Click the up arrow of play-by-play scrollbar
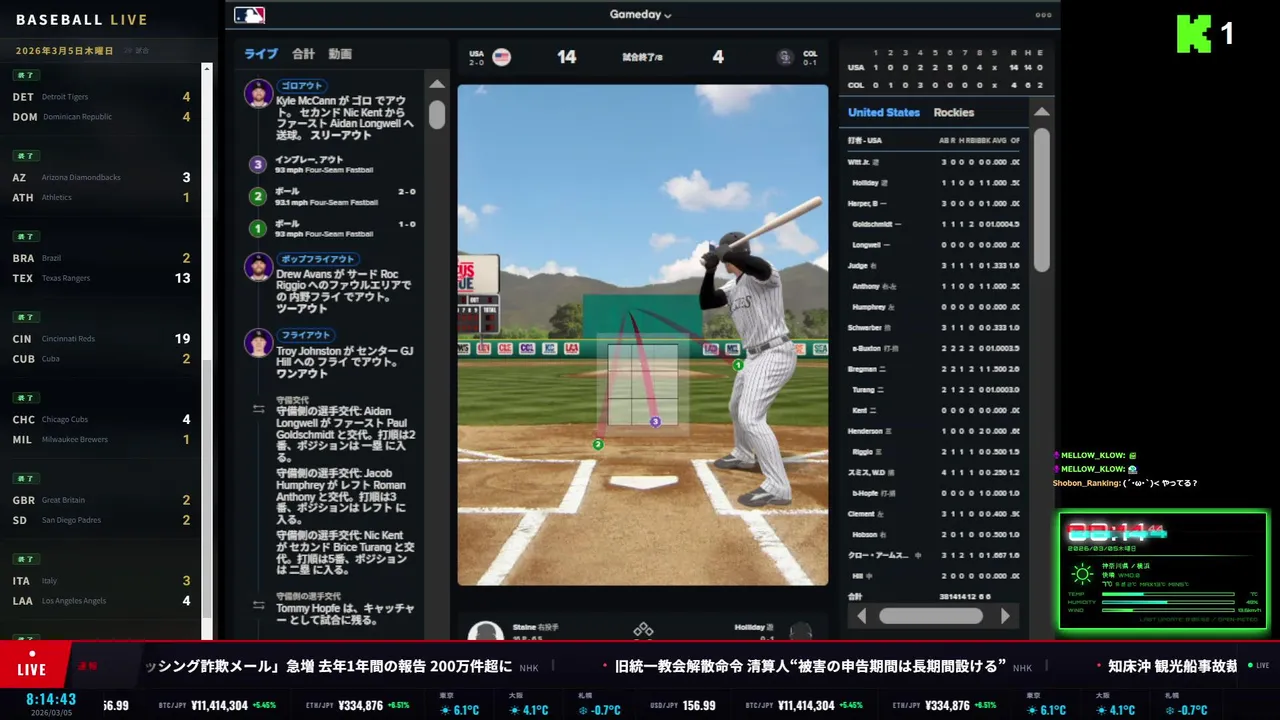 (x=437, y=84)
